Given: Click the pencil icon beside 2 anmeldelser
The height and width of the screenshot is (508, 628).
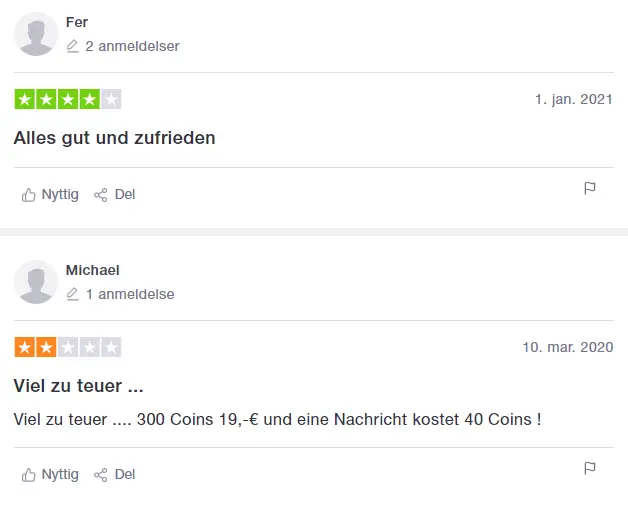Looking at the screenshot, I should pyautogui.click(x=72, y=46).
